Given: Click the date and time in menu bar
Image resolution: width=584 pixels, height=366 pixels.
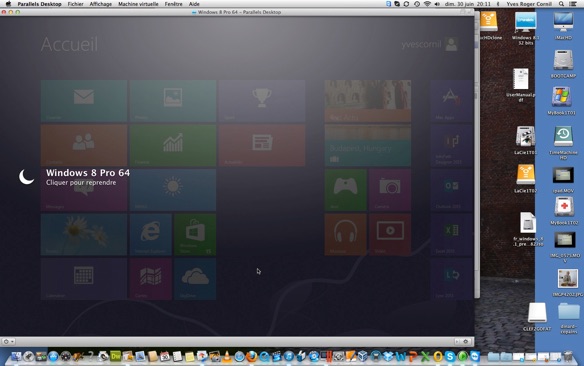Looking at the screenshot, I should (469, 4).
